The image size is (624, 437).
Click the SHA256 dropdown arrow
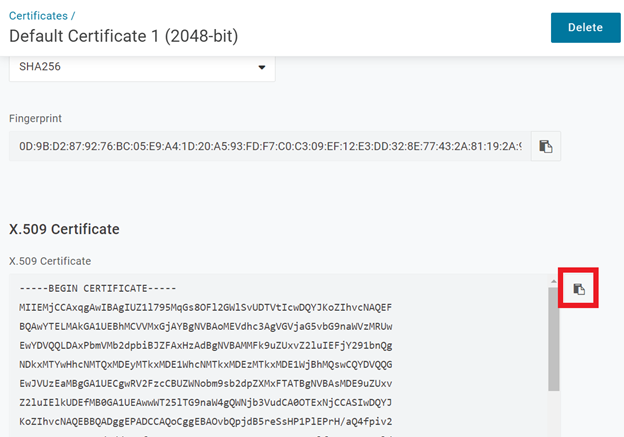click(x=262, y=68)
